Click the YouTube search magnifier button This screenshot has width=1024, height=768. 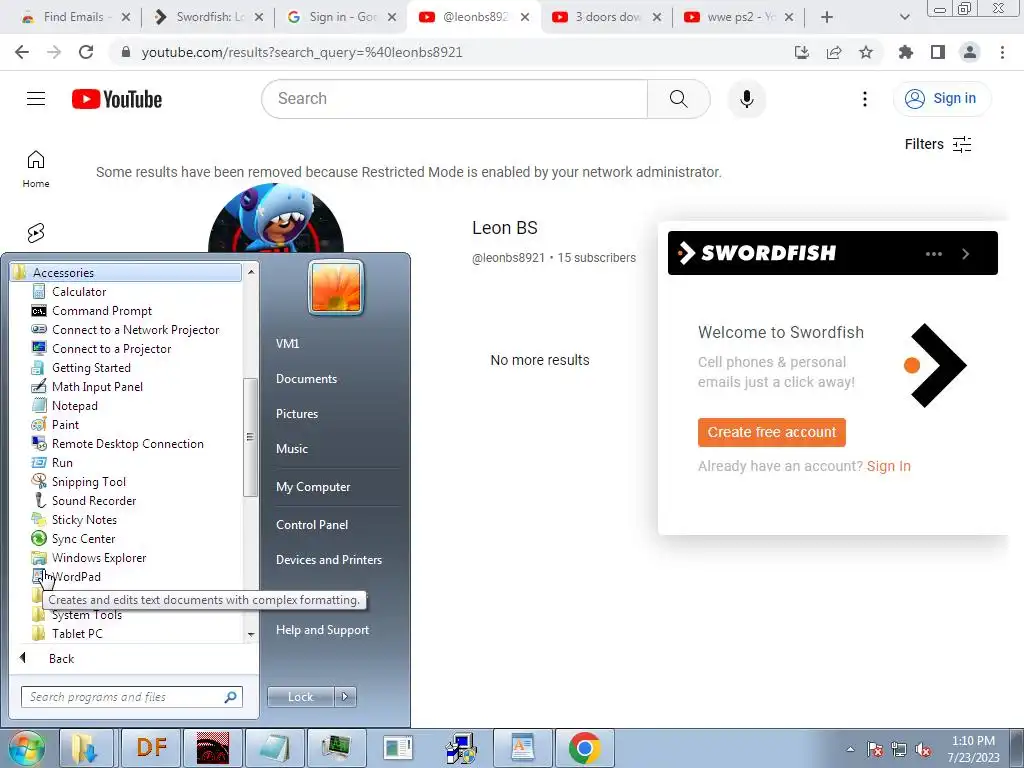point(679,99)
